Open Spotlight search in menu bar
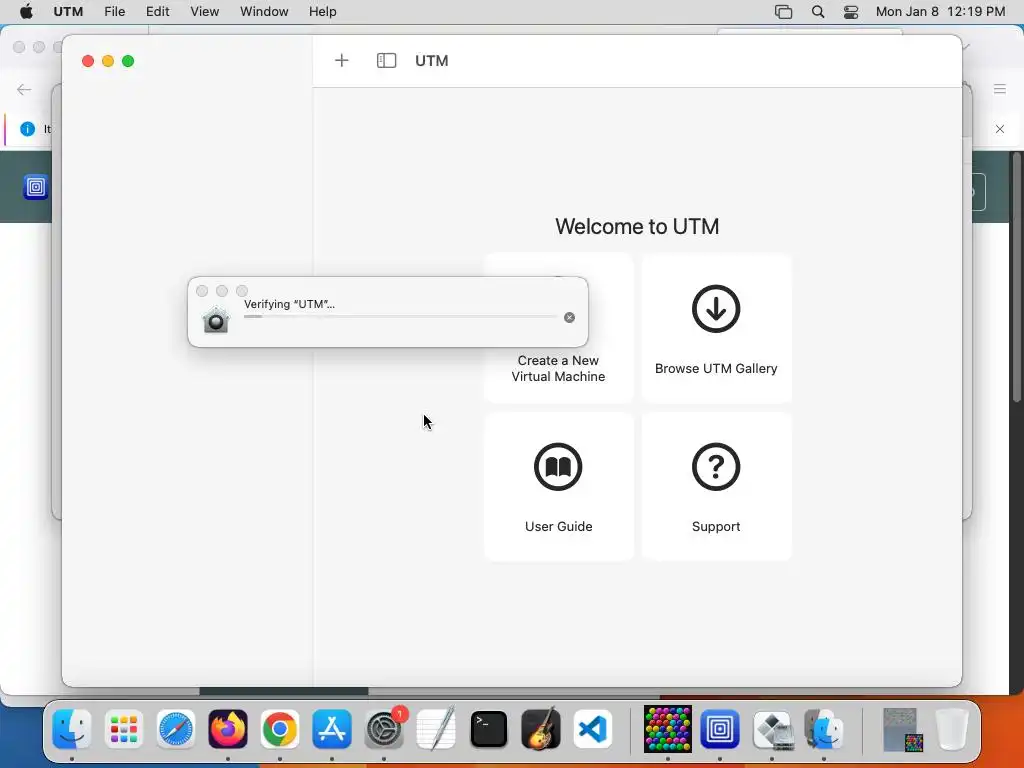Screen dimensions: 1024x768 tap(818, 12)
